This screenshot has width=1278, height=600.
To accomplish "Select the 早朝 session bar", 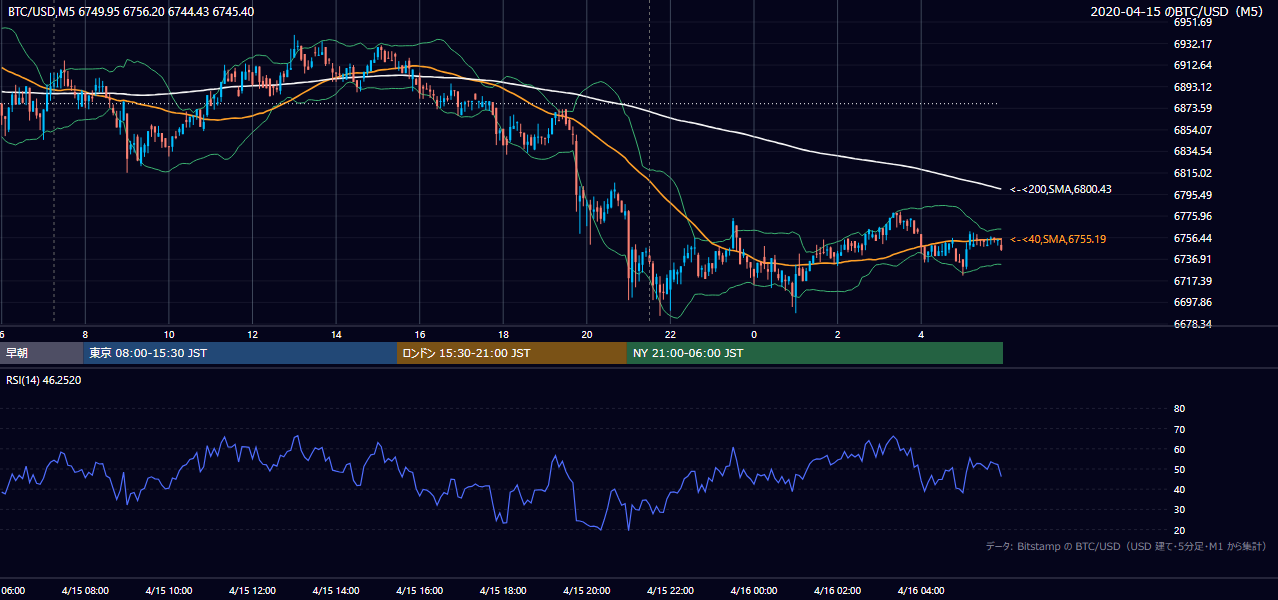I will click(41, 353).
